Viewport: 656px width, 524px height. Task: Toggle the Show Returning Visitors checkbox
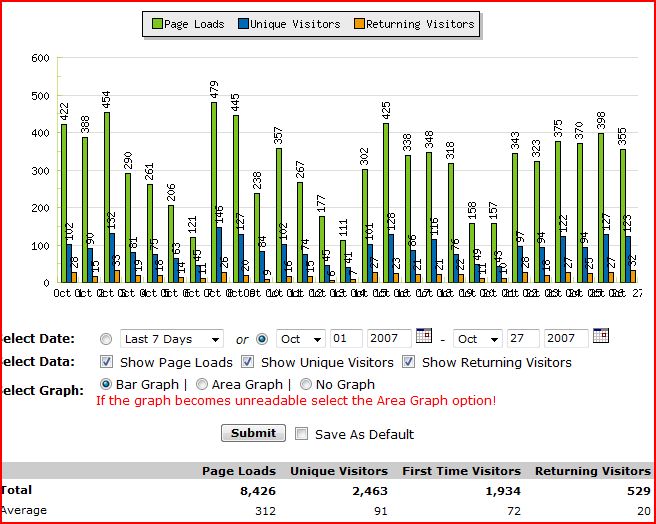[x=408, y=362]
